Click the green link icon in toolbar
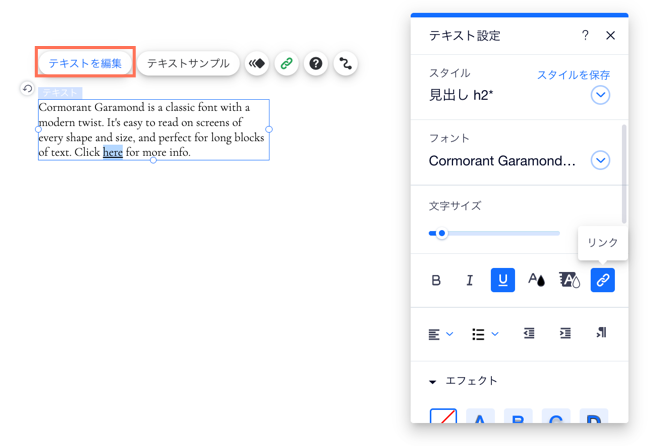The width and height of the screenshot is (660, 446). point(287,64)
